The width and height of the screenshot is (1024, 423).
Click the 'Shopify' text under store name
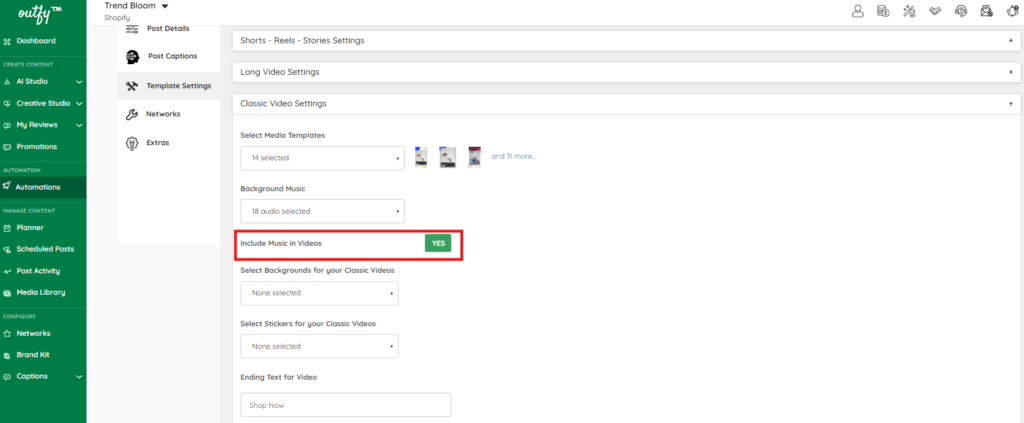tap(118, 18)
